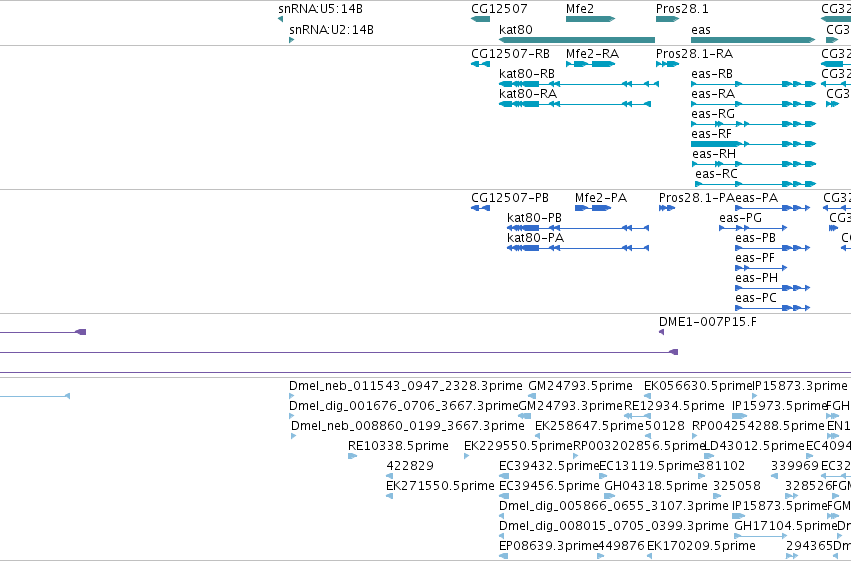Click the Dmel_neb_008860_0199_3667.3prime label

[408, 426]
